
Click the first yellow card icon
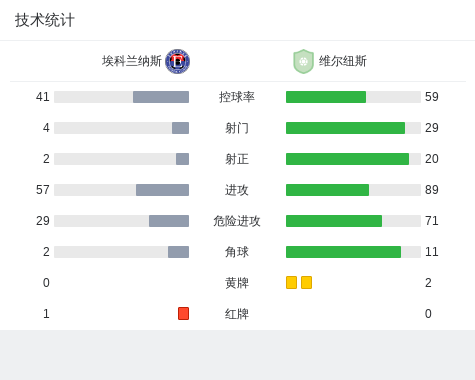pyautogui.click(x=291, y=282)
